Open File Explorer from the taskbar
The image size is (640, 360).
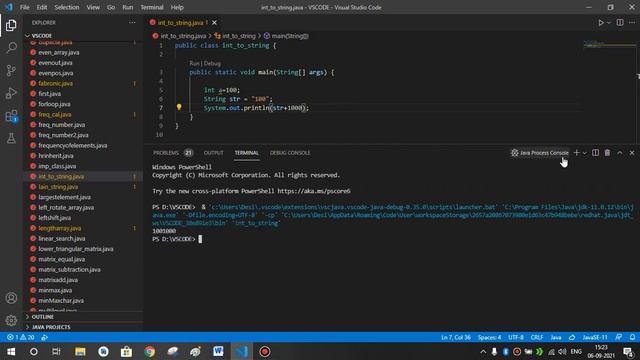pos(80,351)
